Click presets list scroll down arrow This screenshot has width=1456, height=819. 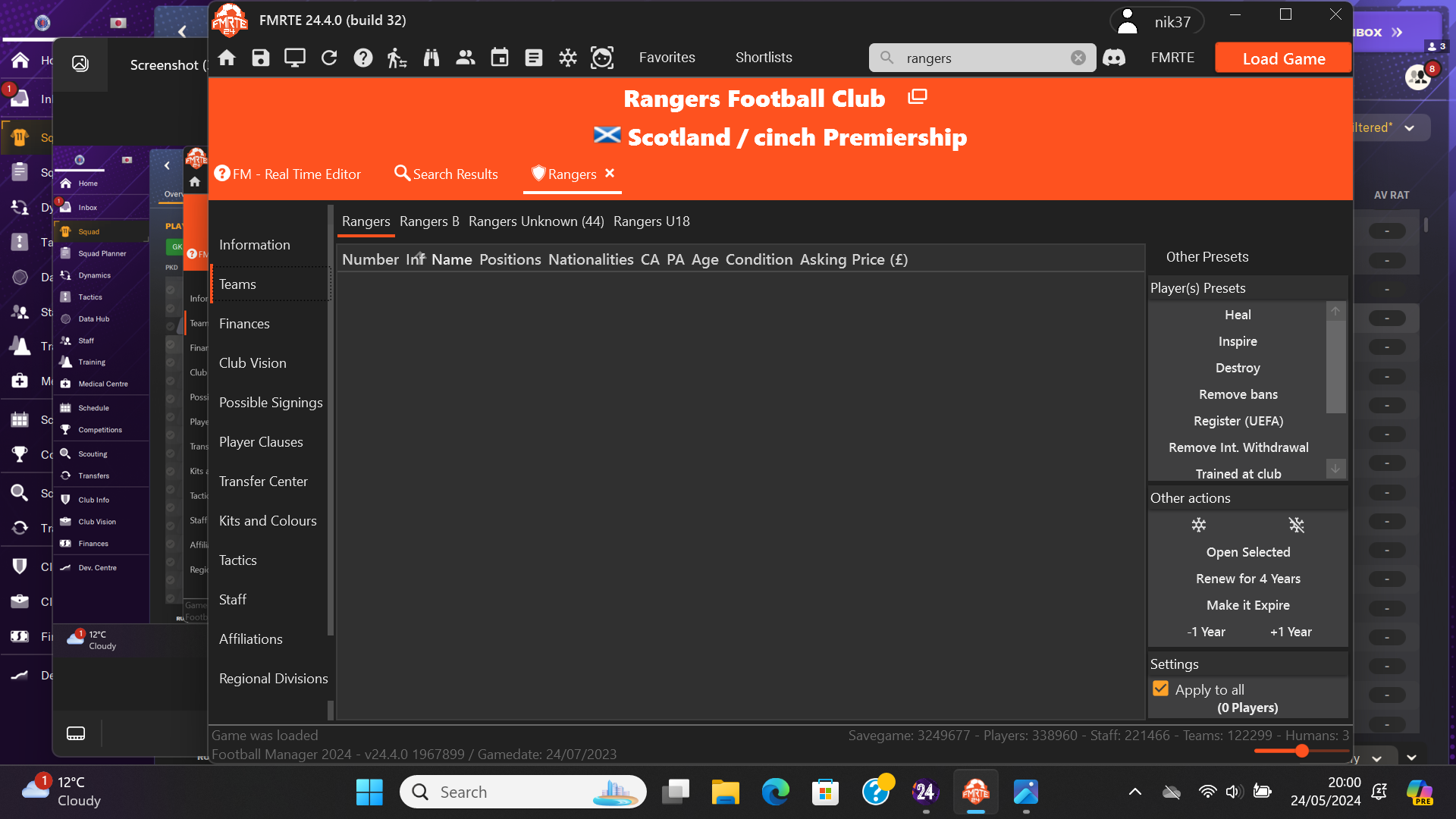coord(1335,469)
